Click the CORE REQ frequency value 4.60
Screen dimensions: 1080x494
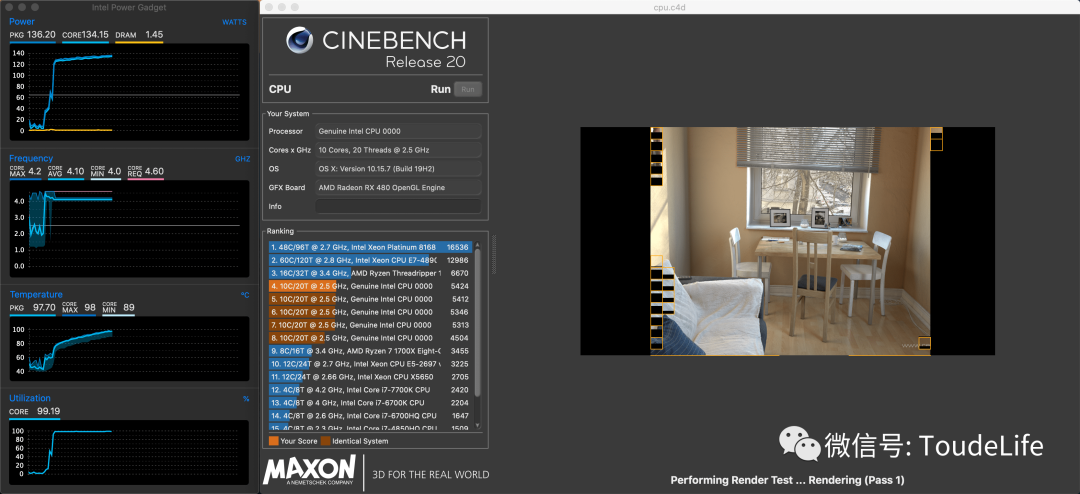click(x=155, y=171)
